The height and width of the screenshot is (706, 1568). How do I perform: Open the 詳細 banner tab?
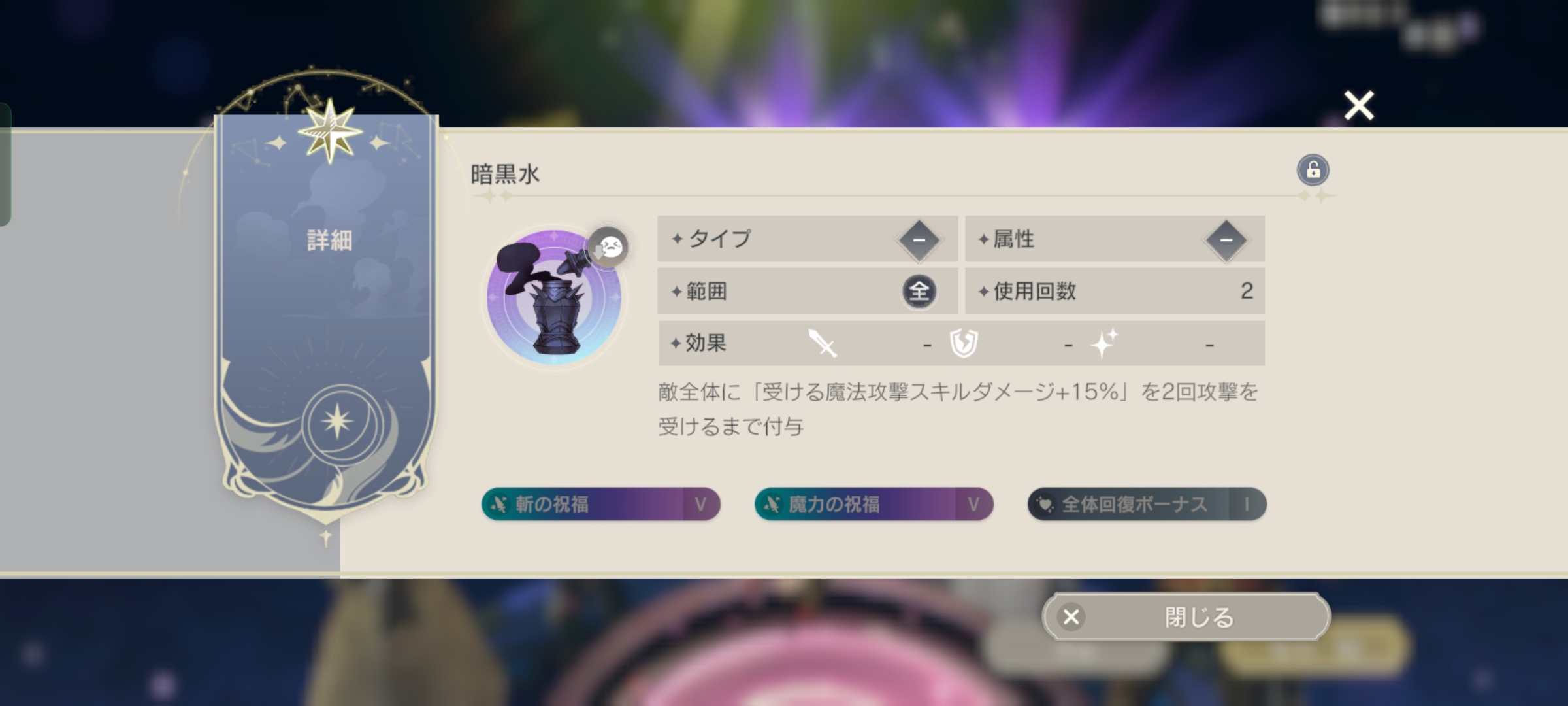[x=329, y=240]
